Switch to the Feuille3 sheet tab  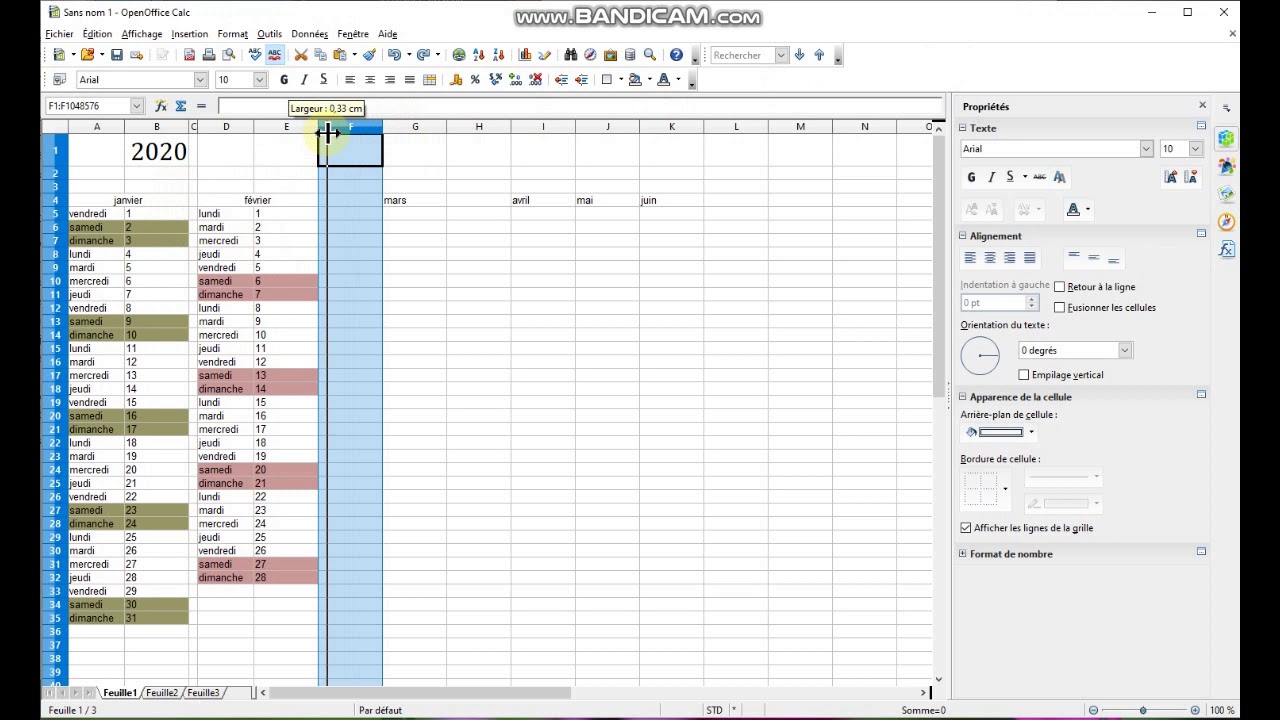203,693
